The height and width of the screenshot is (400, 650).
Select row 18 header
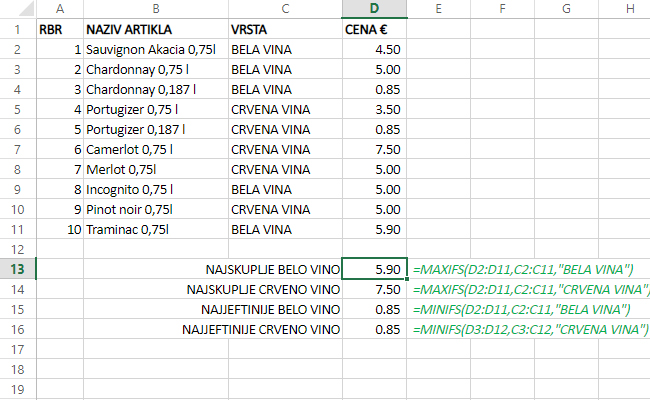(x=17, y=369)
